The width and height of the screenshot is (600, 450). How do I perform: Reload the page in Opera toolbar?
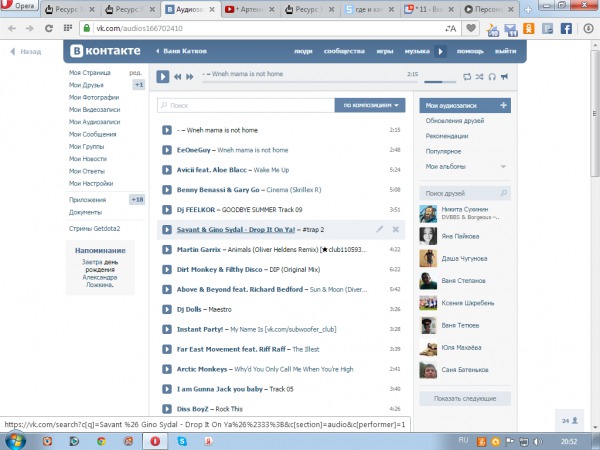[x=49, y=28]
